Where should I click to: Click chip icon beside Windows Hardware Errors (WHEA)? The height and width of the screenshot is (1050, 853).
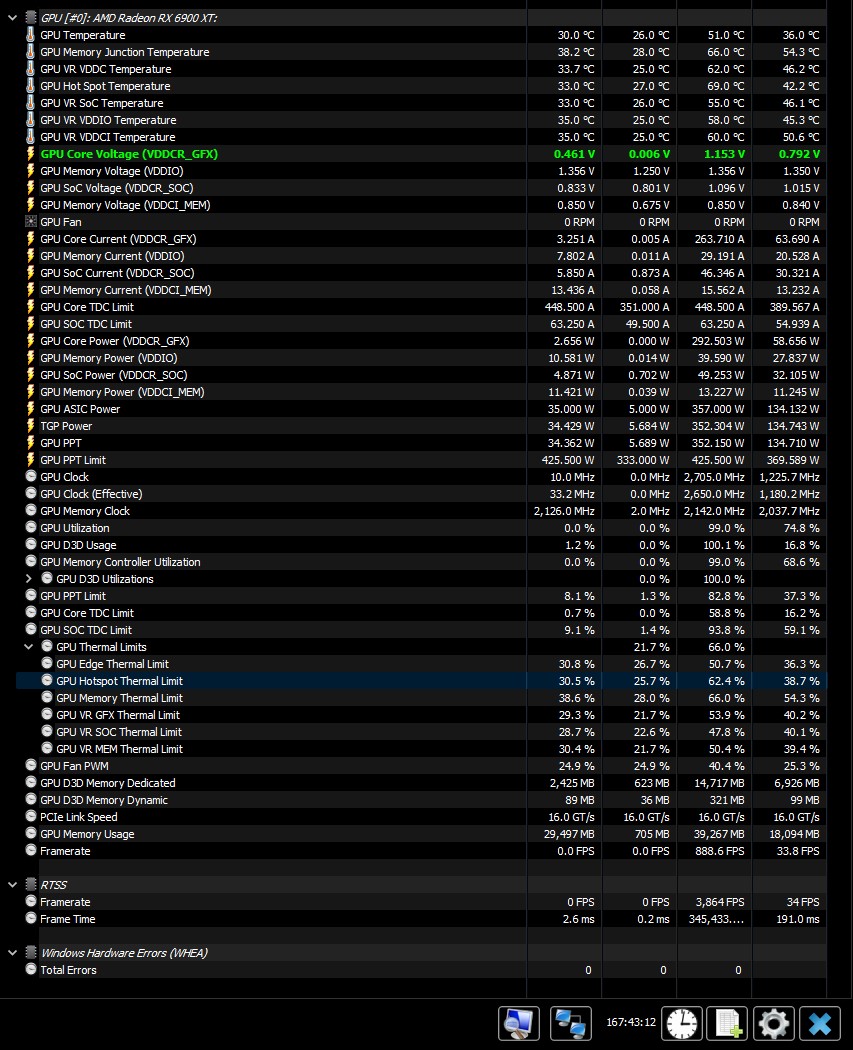coord(30,952)
